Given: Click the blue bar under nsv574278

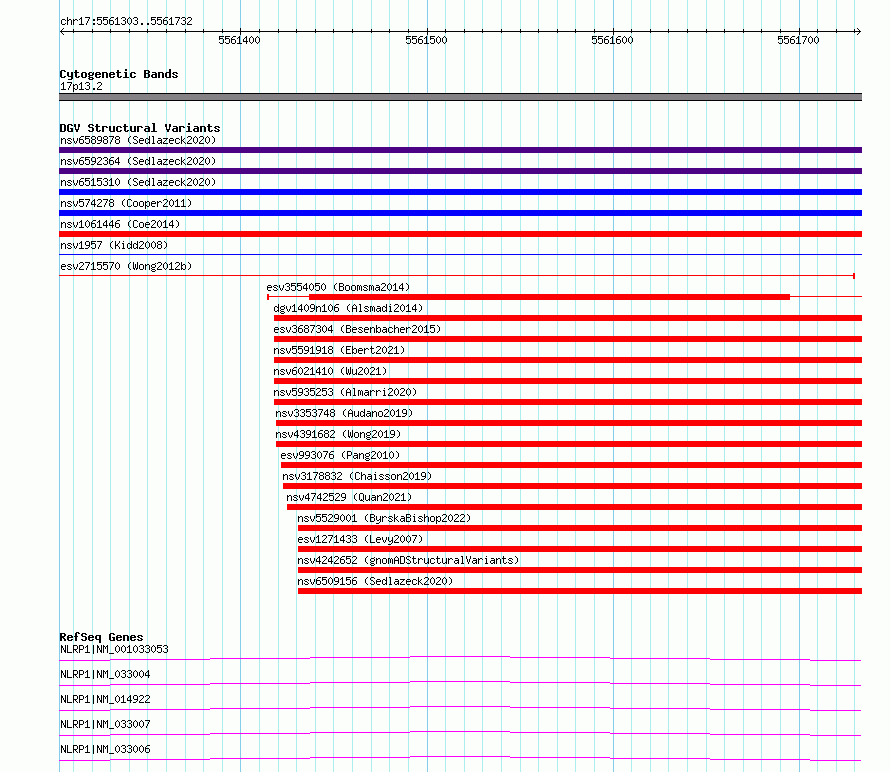Looking at the screenshot, I should (460, 213).
